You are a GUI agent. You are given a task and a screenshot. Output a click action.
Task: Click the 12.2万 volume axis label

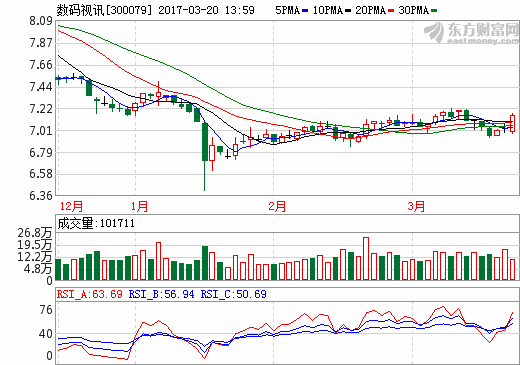click(35, 257)
